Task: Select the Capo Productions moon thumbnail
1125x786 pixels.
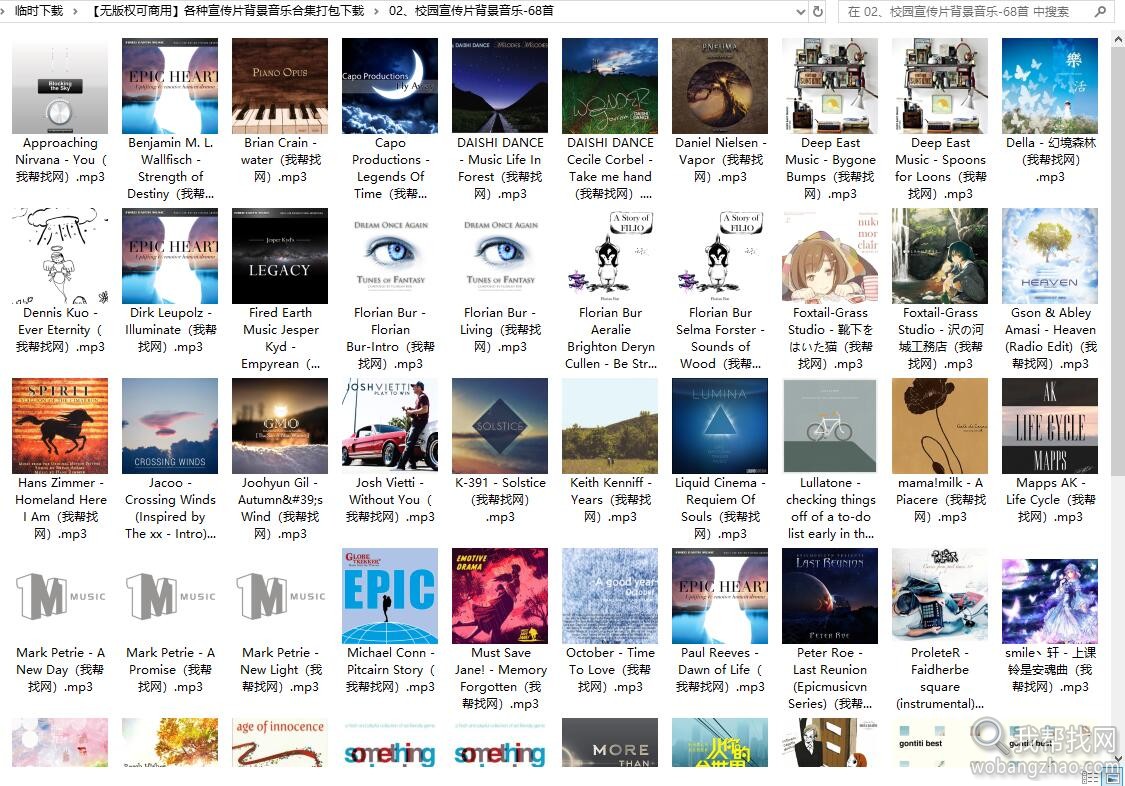Action: (x=390, y=86)
